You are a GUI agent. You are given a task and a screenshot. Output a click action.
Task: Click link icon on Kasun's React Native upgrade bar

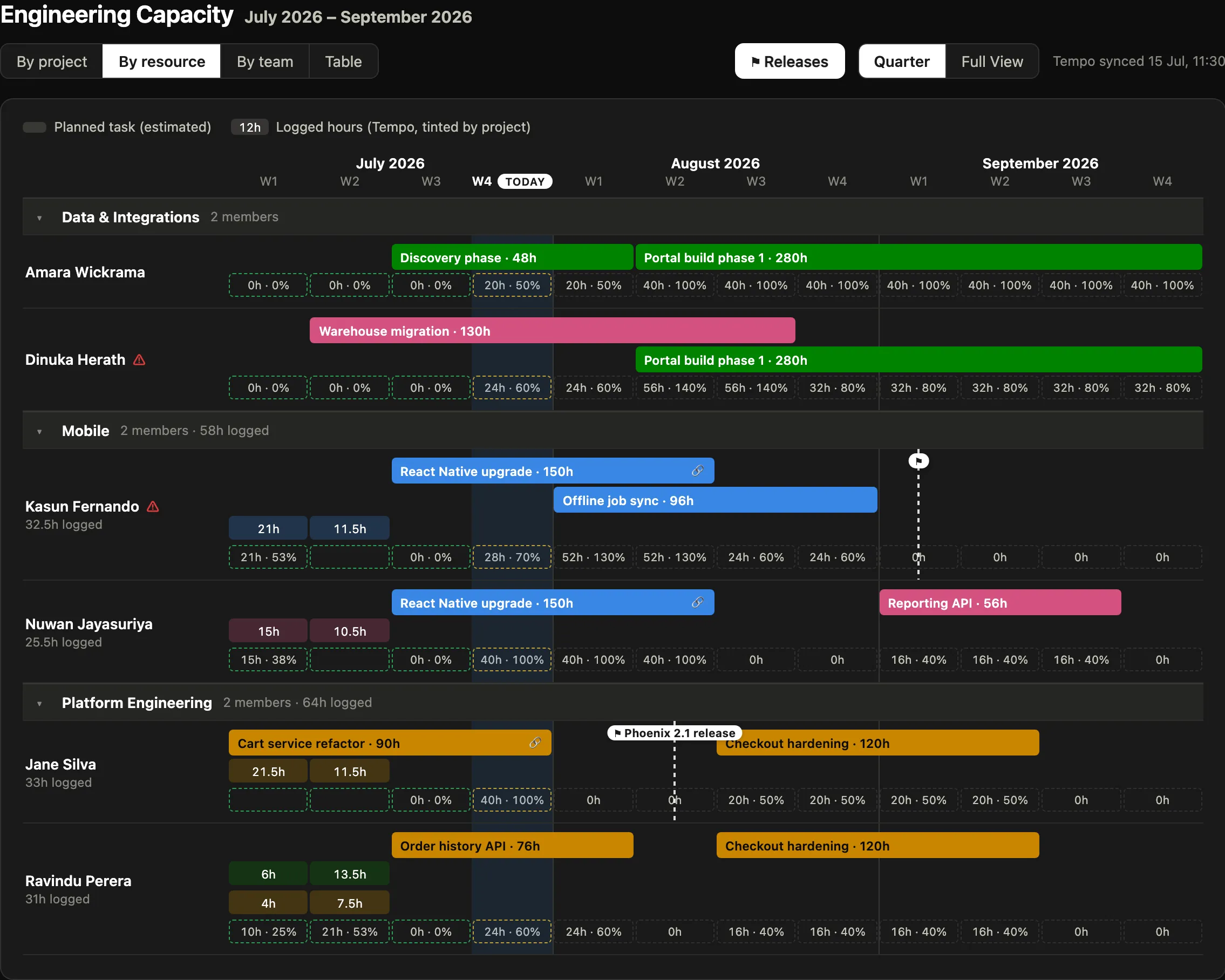click(697, 471)
